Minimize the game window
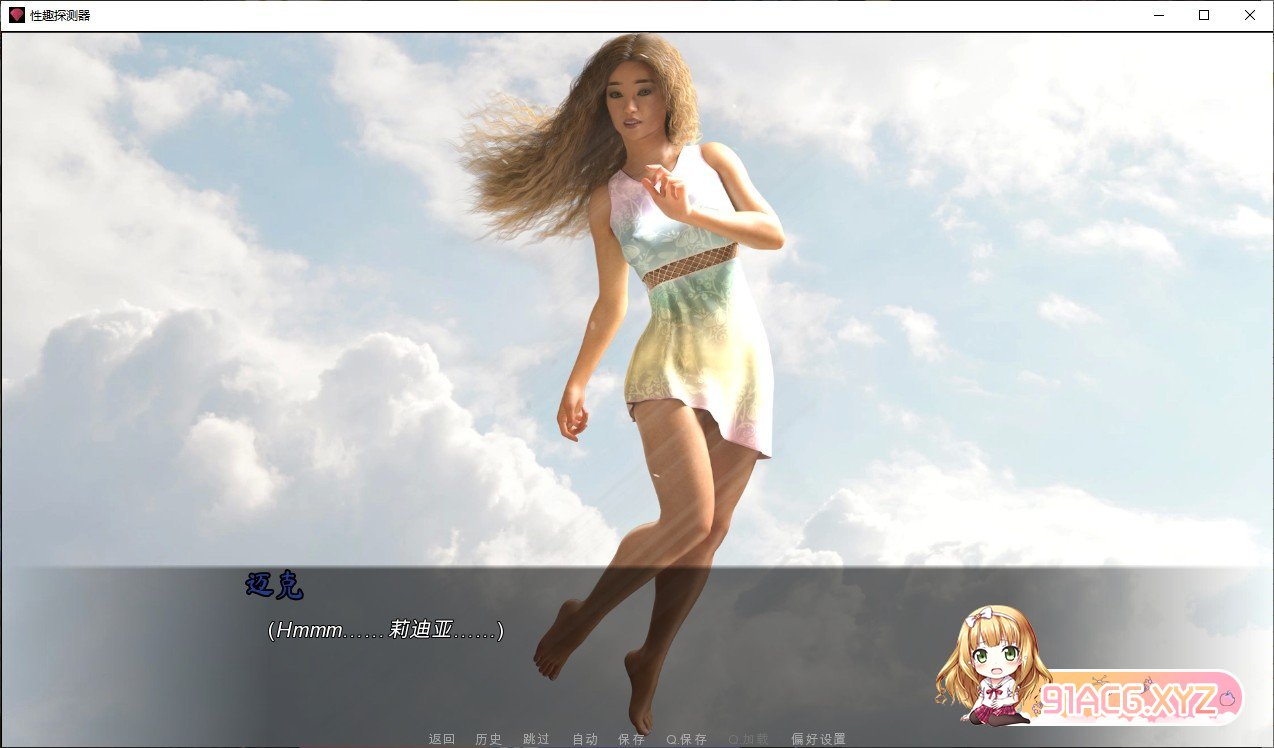1274x748 pixels. pos(1158,15)
